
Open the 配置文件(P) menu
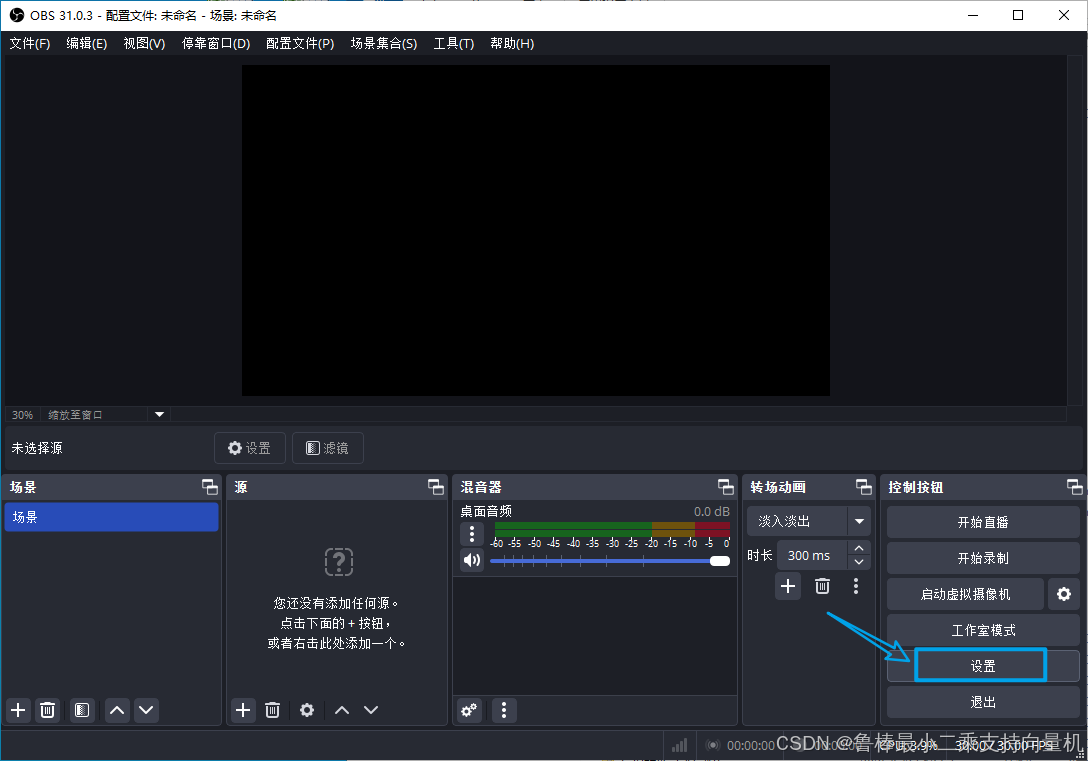(x=300, y=44)
